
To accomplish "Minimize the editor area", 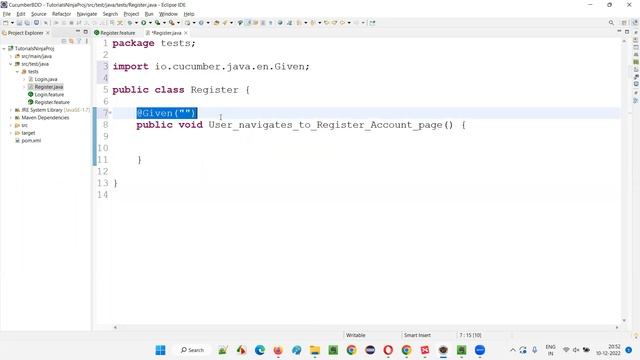I will tap(619, 31).
